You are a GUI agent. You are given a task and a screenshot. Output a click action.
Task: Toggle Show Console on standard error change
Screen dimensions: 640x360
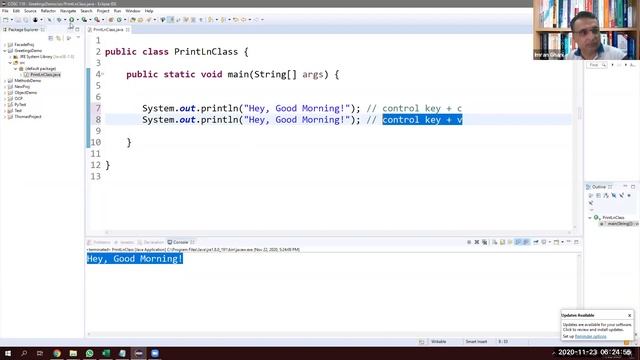526,242
